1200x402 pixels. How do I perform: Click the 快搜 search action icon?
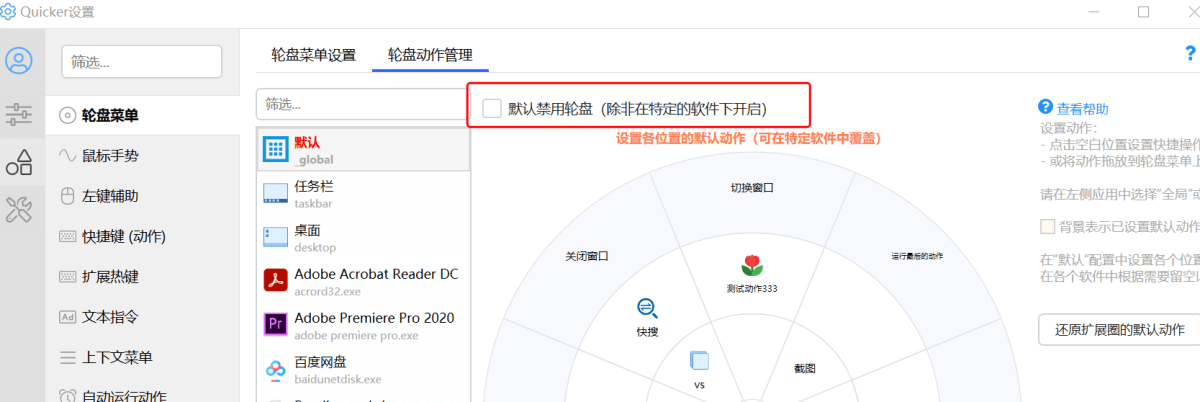pos(647,308)
